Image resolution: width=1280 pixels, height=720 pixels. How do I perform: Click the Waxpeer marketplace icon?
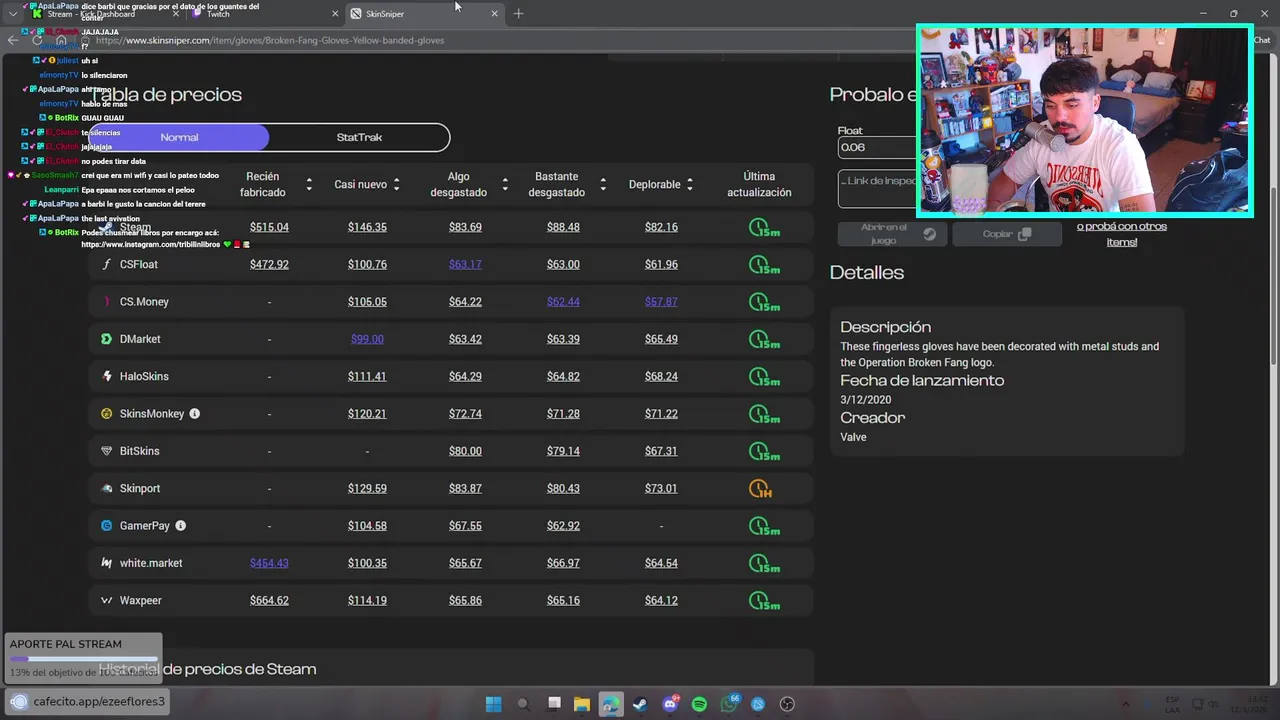(107, 600)
